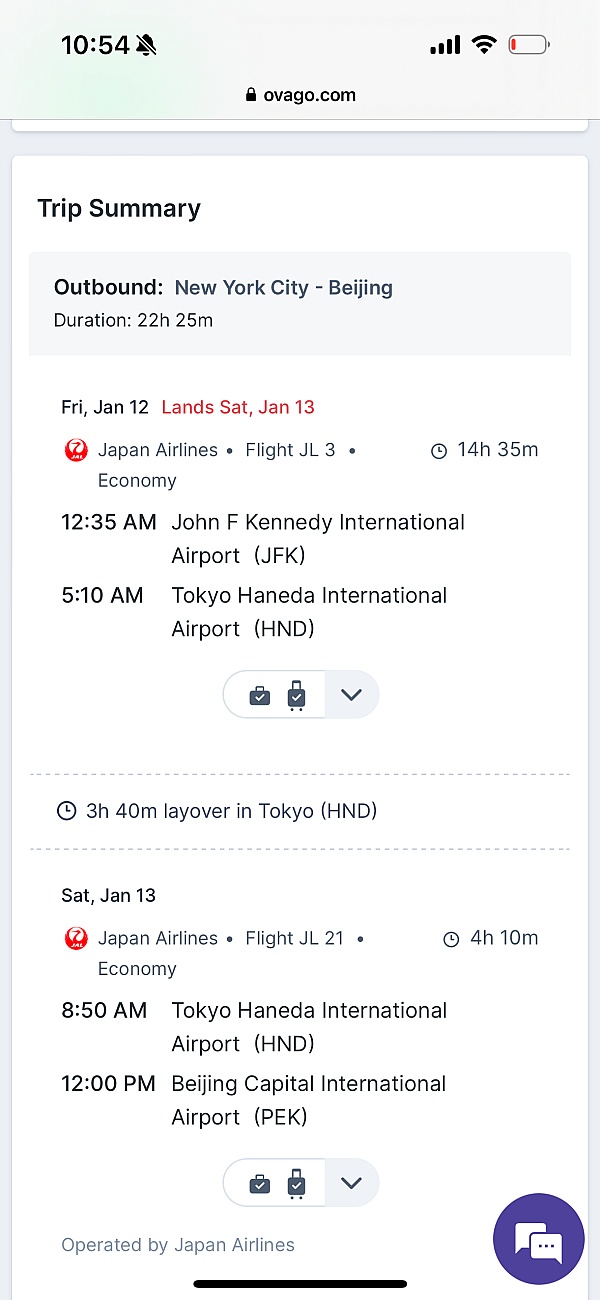Click the clock icon beside 14h 35m
Image resolution: width=600 pixels, height=1300 pixels.
(438, 451)
